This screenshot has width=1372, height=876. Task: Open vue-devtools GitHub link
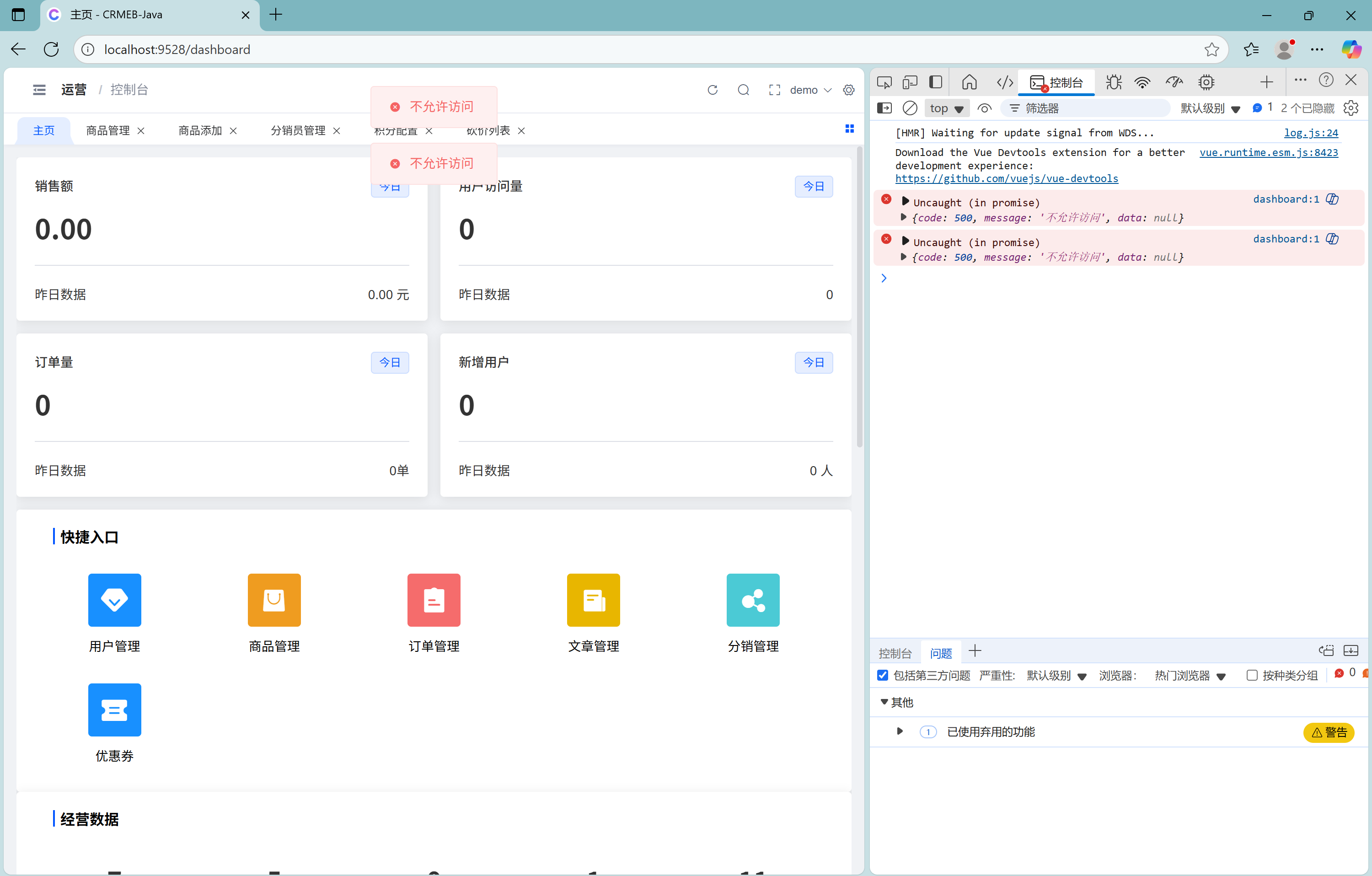pos(1006,178)
